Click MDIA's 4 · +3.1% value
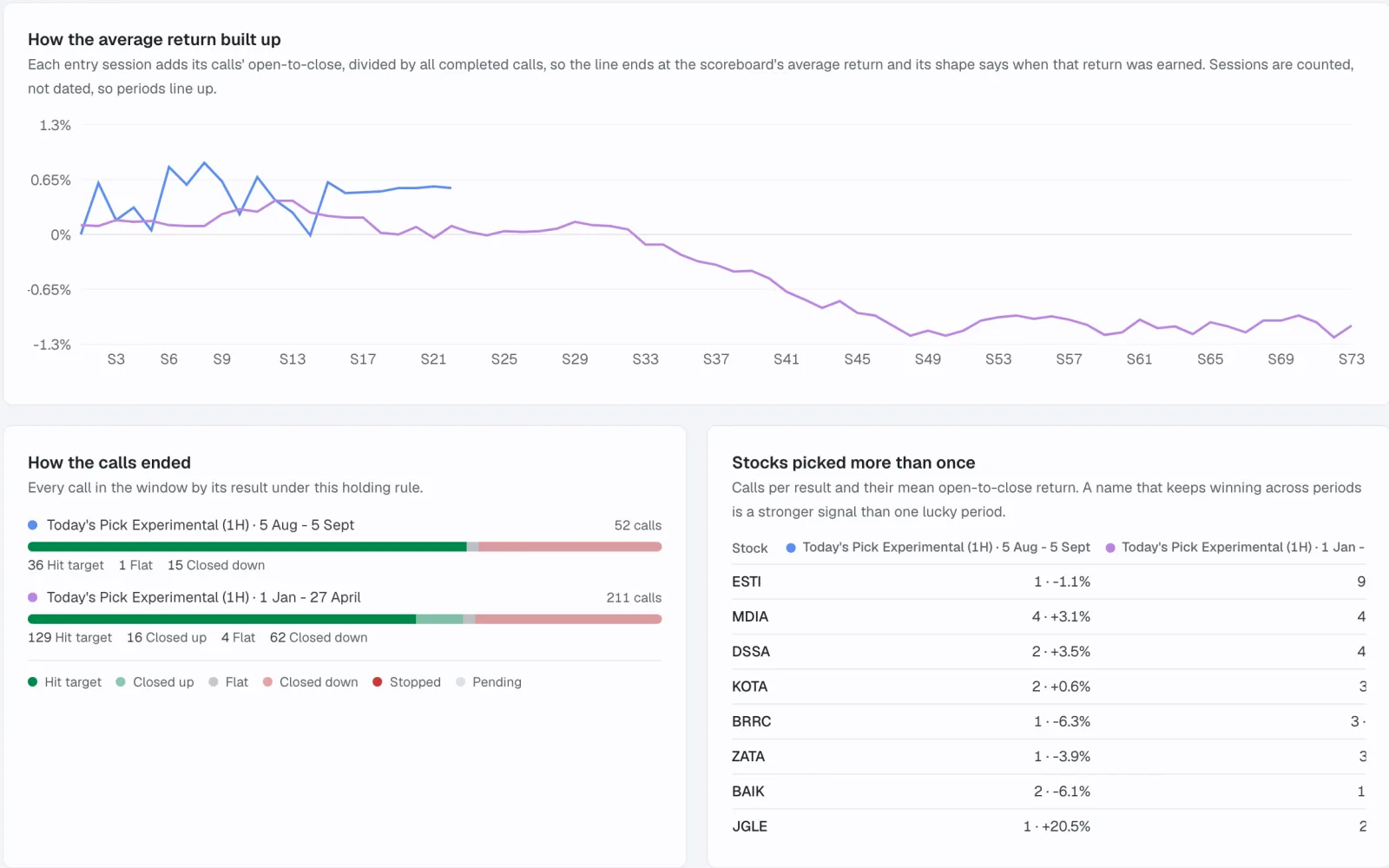This screenshot has width=1389, height=868. (1061, 616)
